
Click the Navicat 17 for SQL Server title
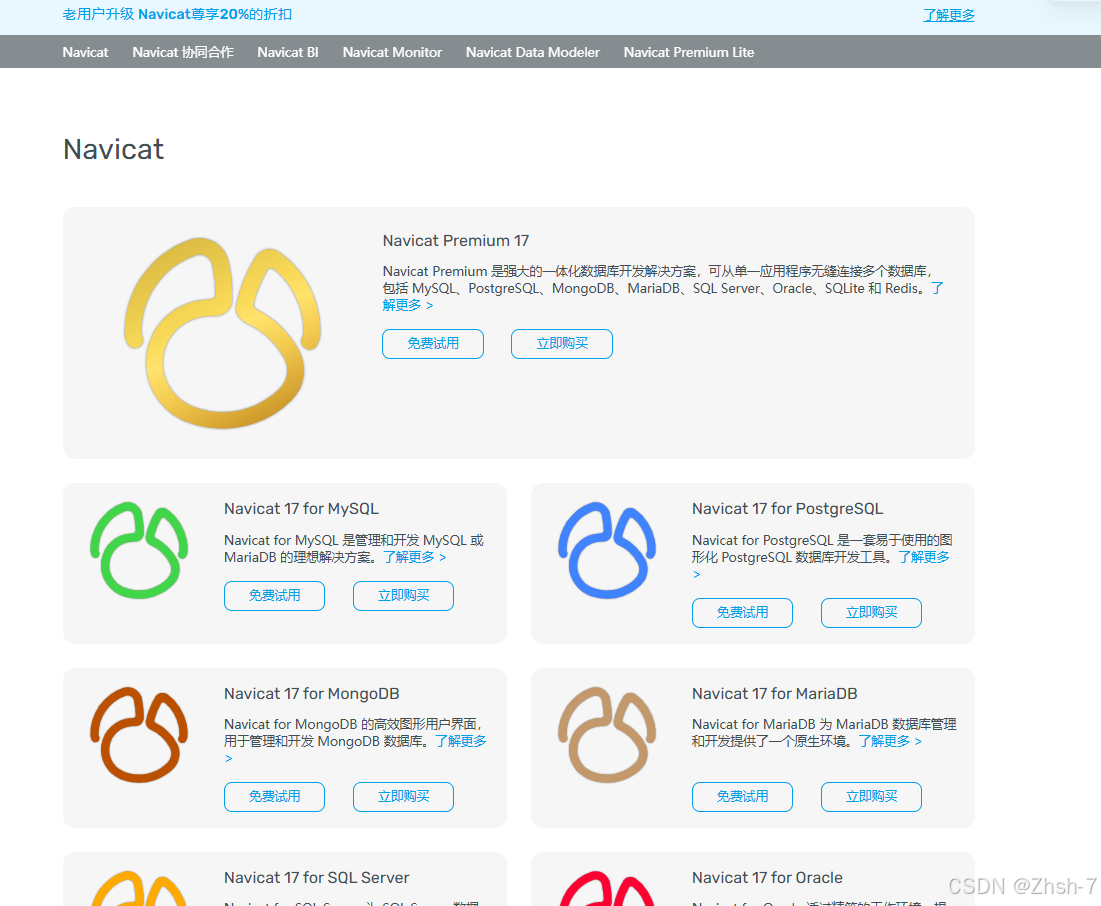pos(317,877)
